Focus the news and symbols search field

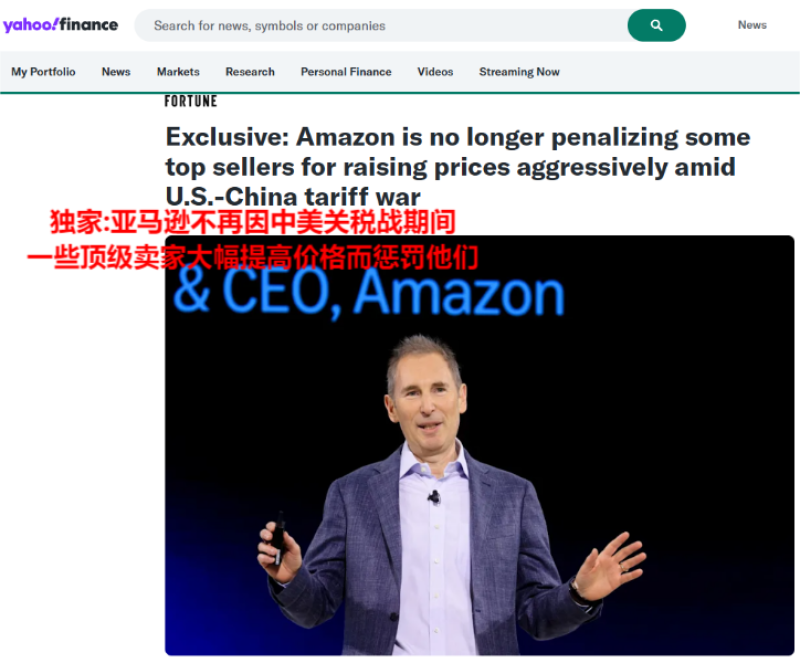(x=381, y=26)
